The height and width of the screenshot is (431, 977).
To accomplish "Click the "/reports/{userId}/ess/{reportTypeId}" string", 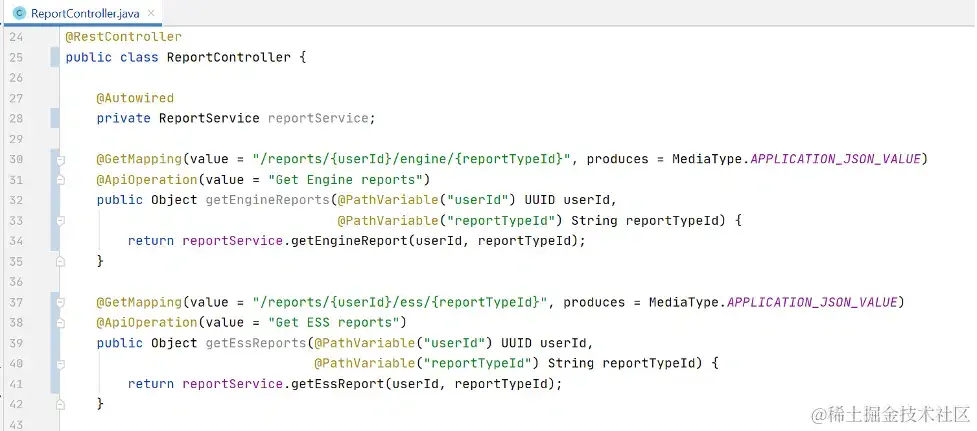I will point(400,302).
